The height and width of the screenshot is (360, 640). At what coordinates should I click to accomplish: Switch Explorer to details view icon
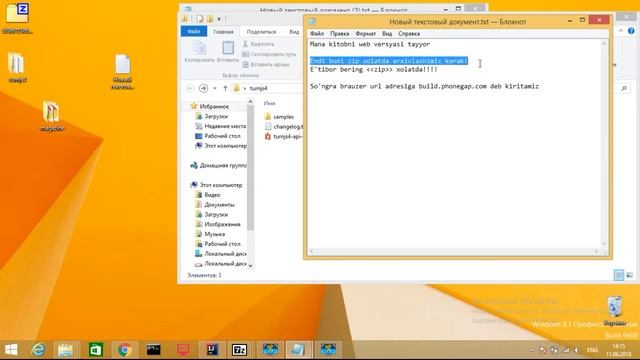(x=619, y=275)
